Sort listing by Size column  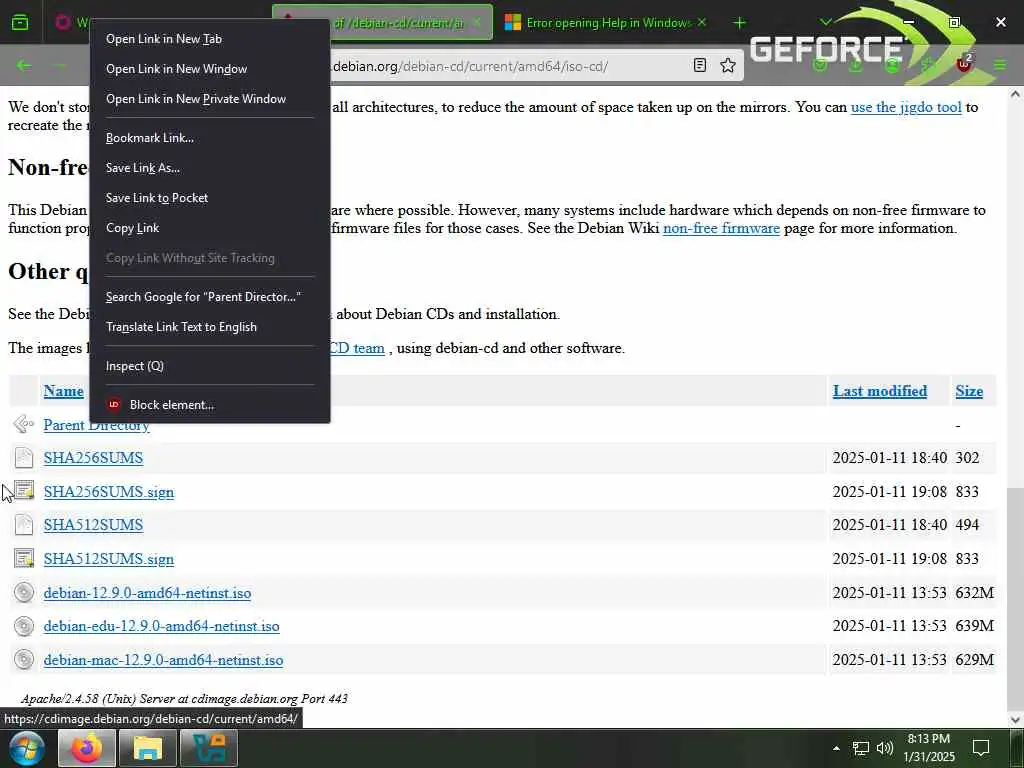969,391
